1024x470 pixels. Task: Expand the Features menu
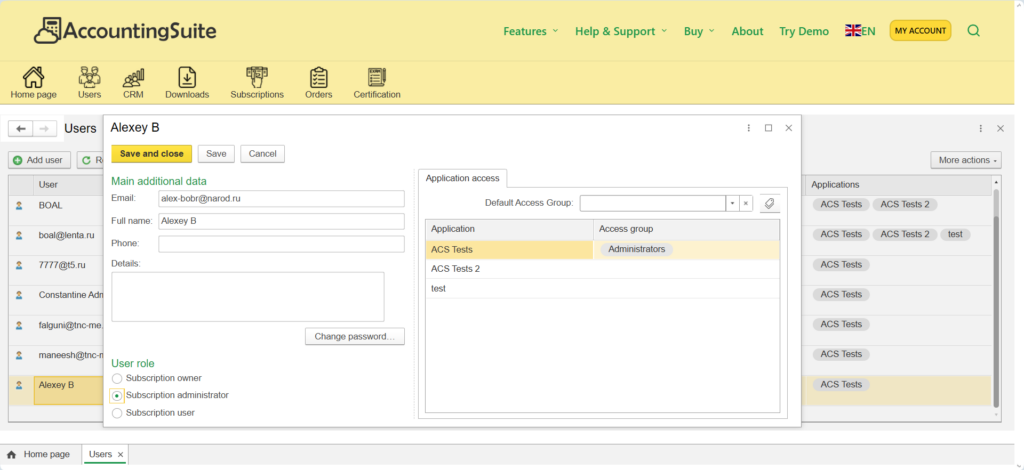pos(531,31)
